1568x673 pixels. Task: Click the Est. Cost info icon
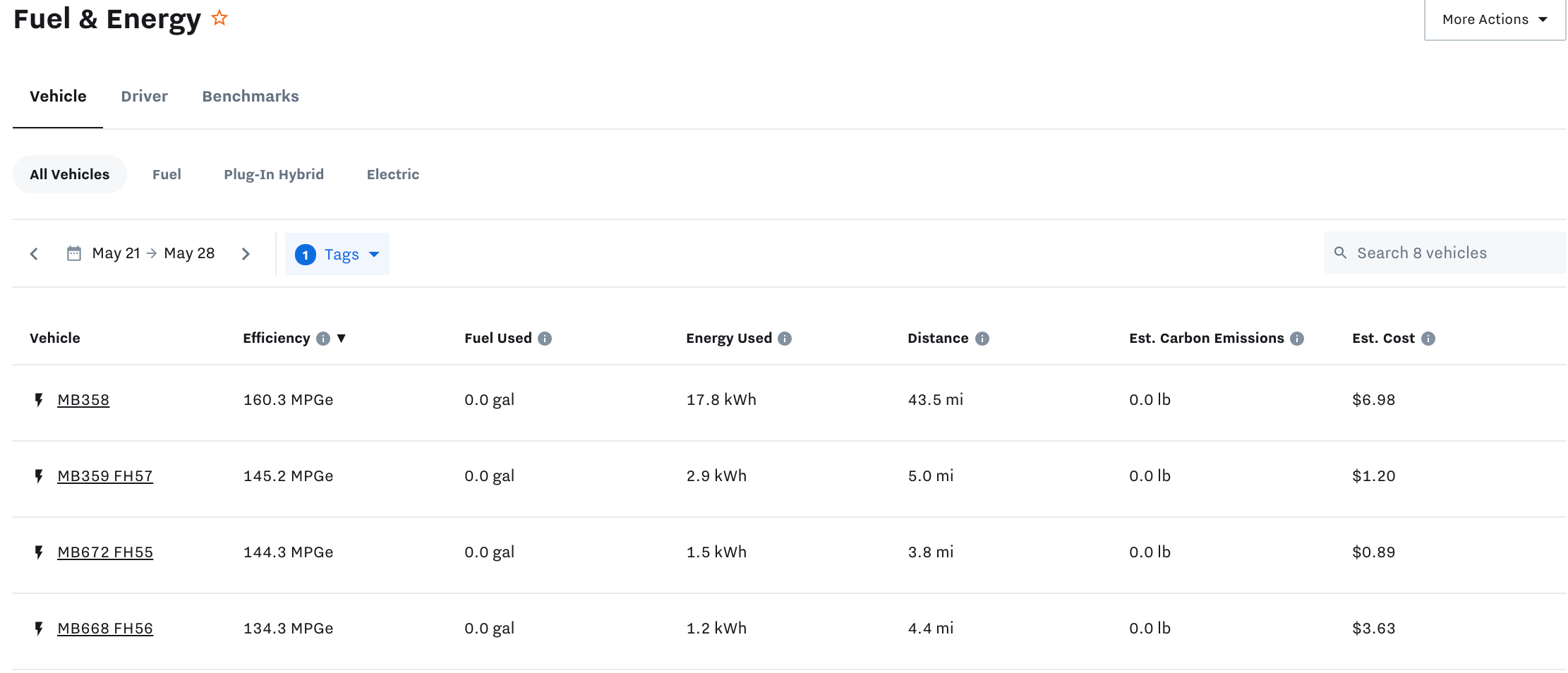pyautogui.click(x=1428, y=338)
